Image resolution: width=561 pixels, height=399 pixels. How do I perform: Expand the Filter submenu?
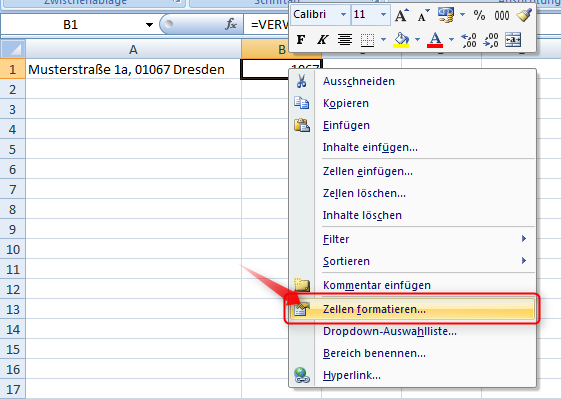coord(413,239)
